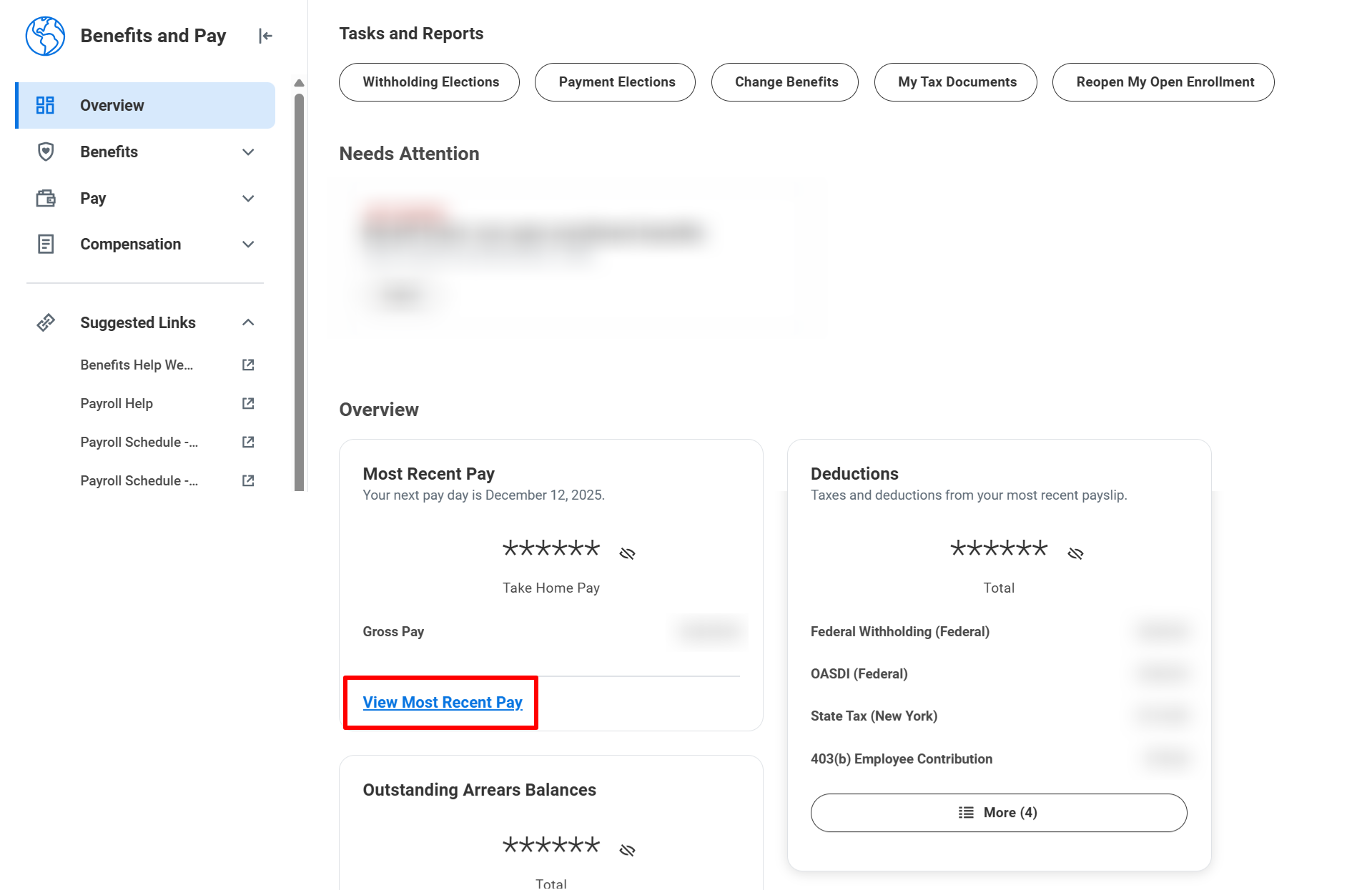Click the Workday globe logo
Viewport: 1372px width, 890px height.
coord(45,36)
